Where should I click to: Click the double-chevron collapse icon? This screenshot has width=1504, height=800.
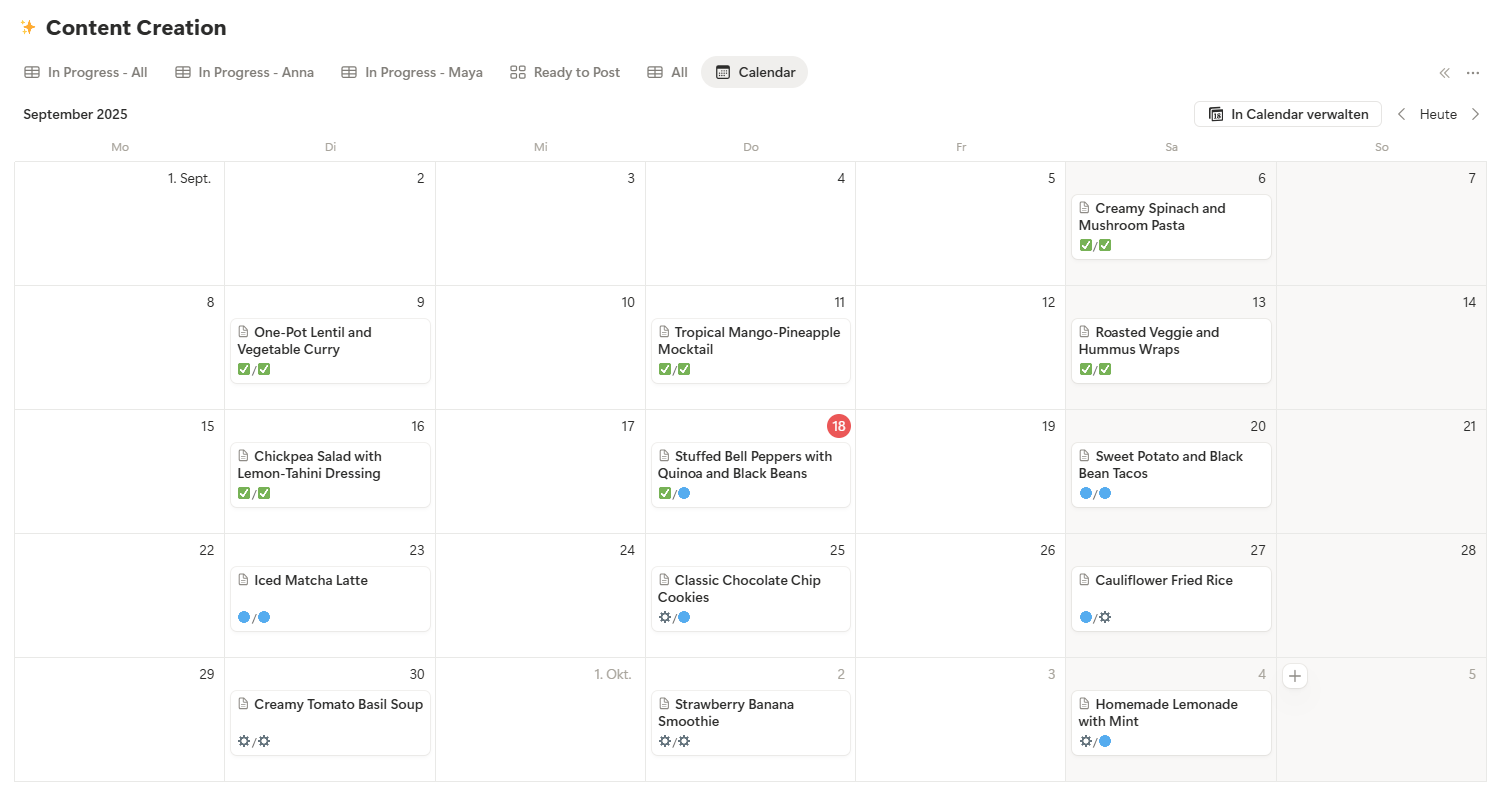[1444, 72]
